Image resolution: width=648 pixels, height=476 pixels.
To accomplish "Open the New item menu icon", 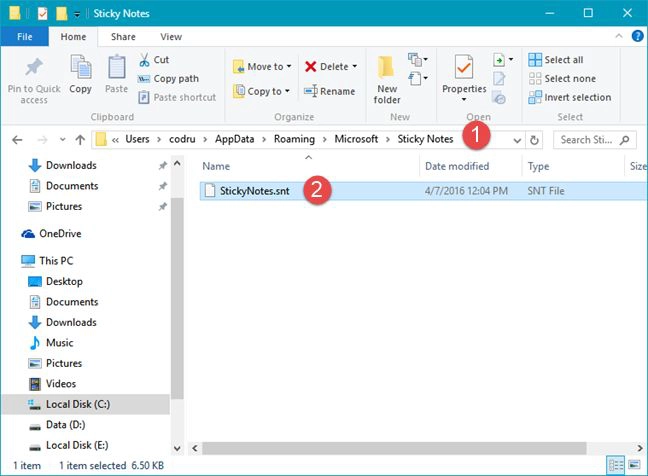I will pos(418,60).
